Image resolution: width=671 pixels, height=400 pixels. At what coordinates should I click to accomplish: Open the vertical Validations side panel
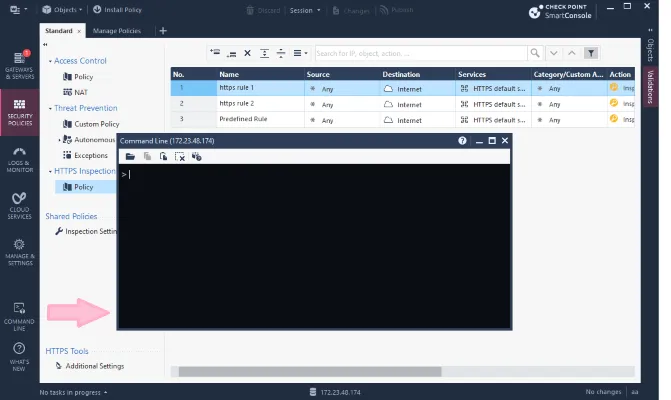[650, 87]
